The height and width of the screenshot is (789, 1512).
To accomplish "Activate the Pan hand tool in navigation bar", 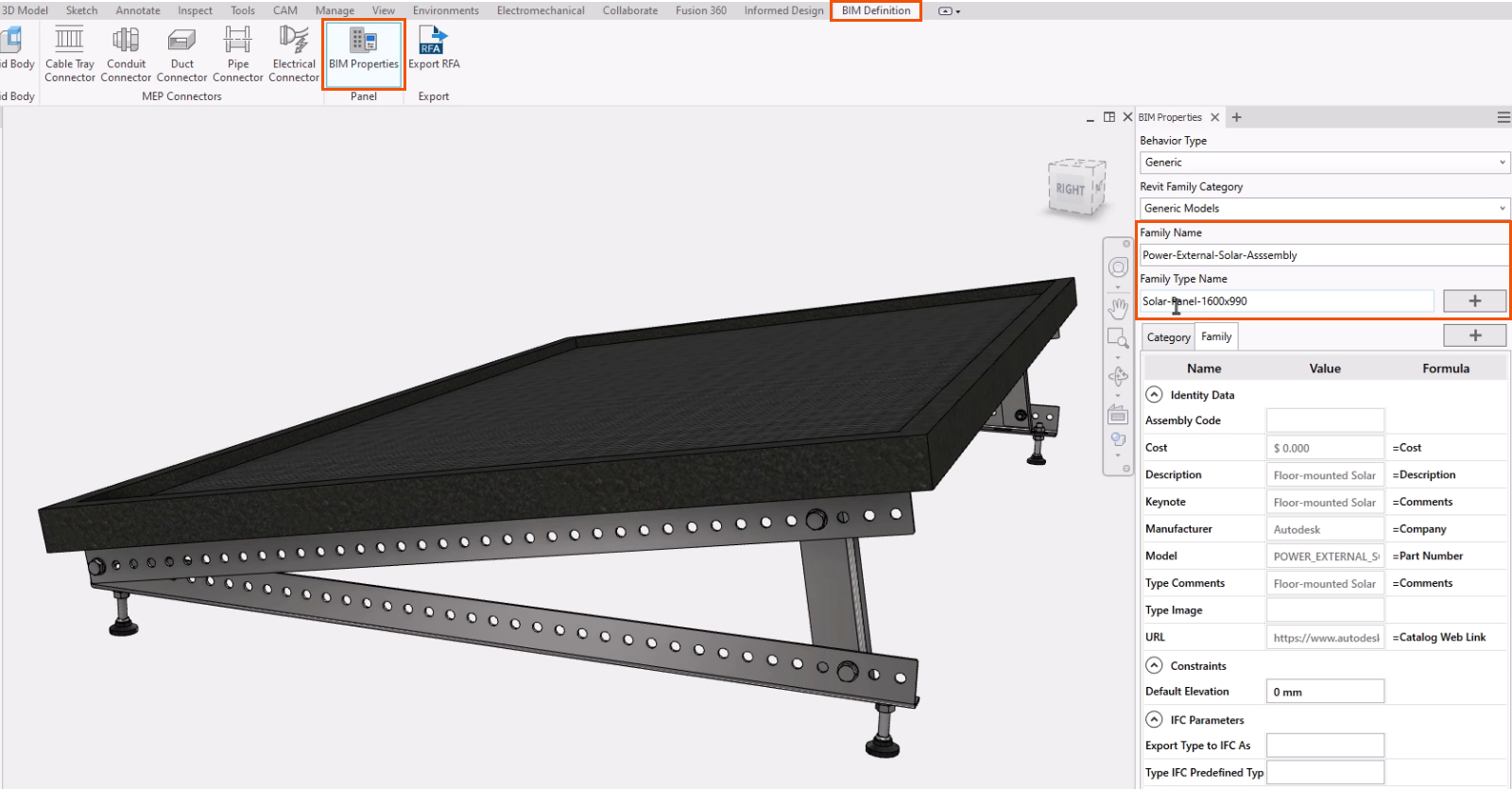I will pos(1118,308).
